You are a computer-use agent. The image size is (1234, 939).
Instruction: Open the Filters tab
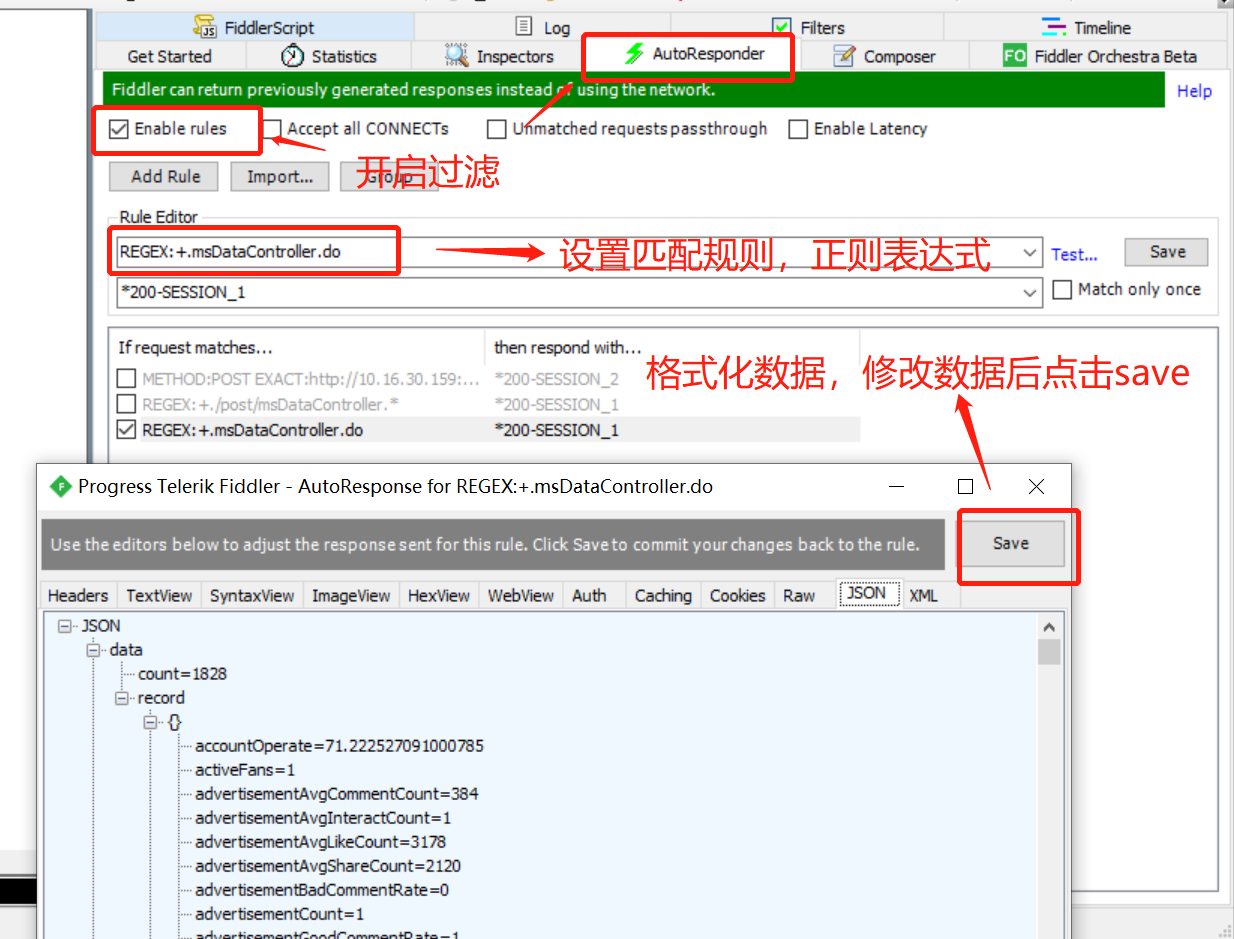pyautogui.click(x=807, y=27)
